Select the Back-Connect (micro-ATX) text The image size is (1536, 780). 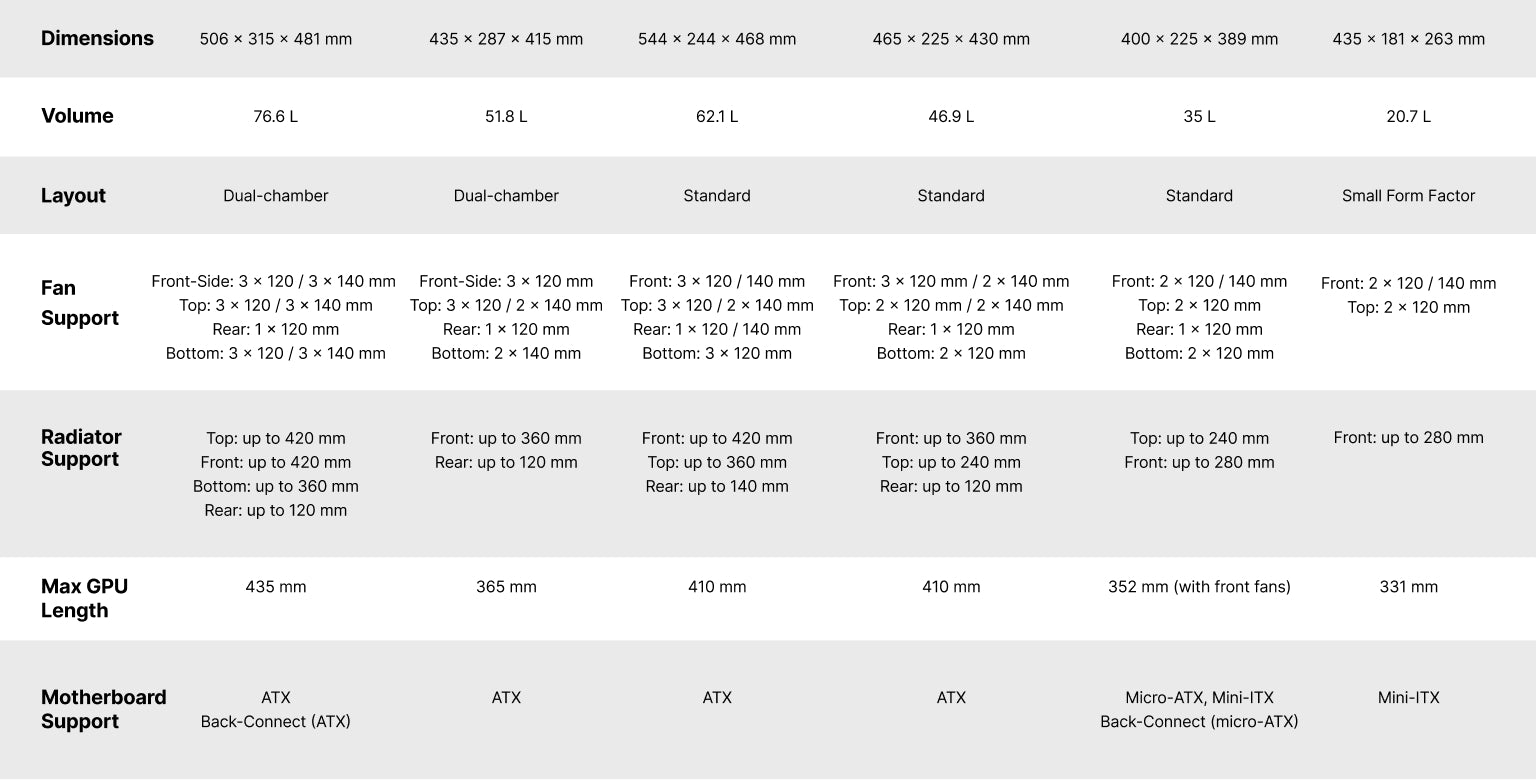(1199, 722)
